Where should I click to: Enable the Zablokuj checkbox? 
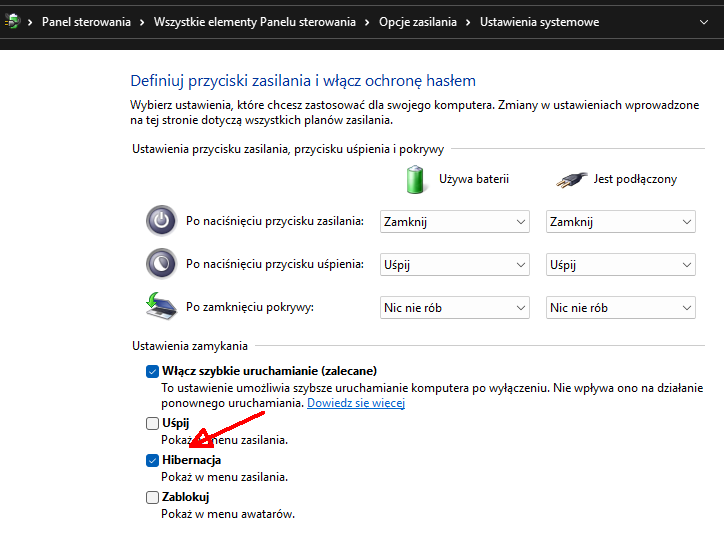[152, 497]
